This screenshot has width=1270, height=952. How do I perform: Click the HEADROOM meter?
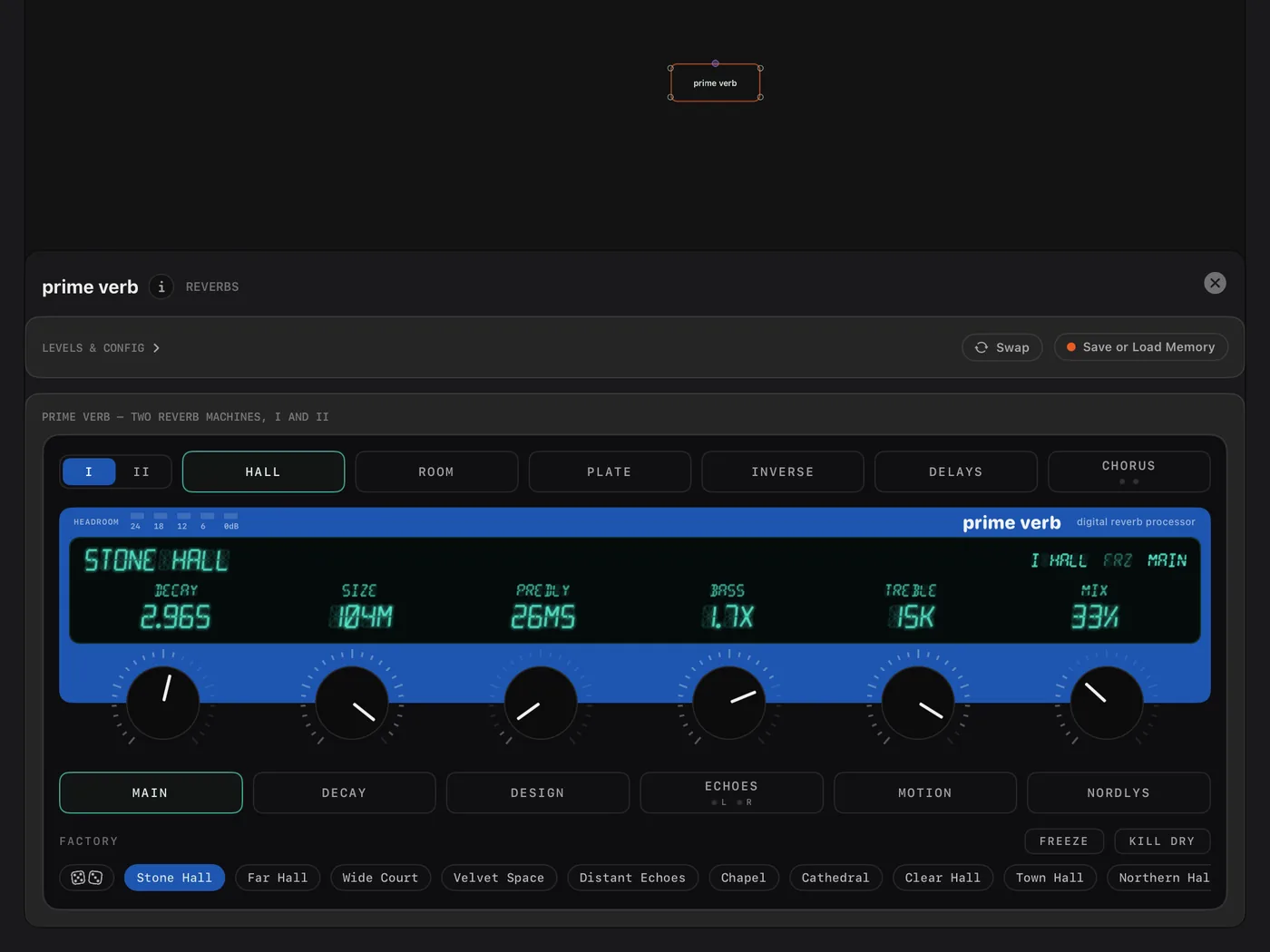coord(156,521)
